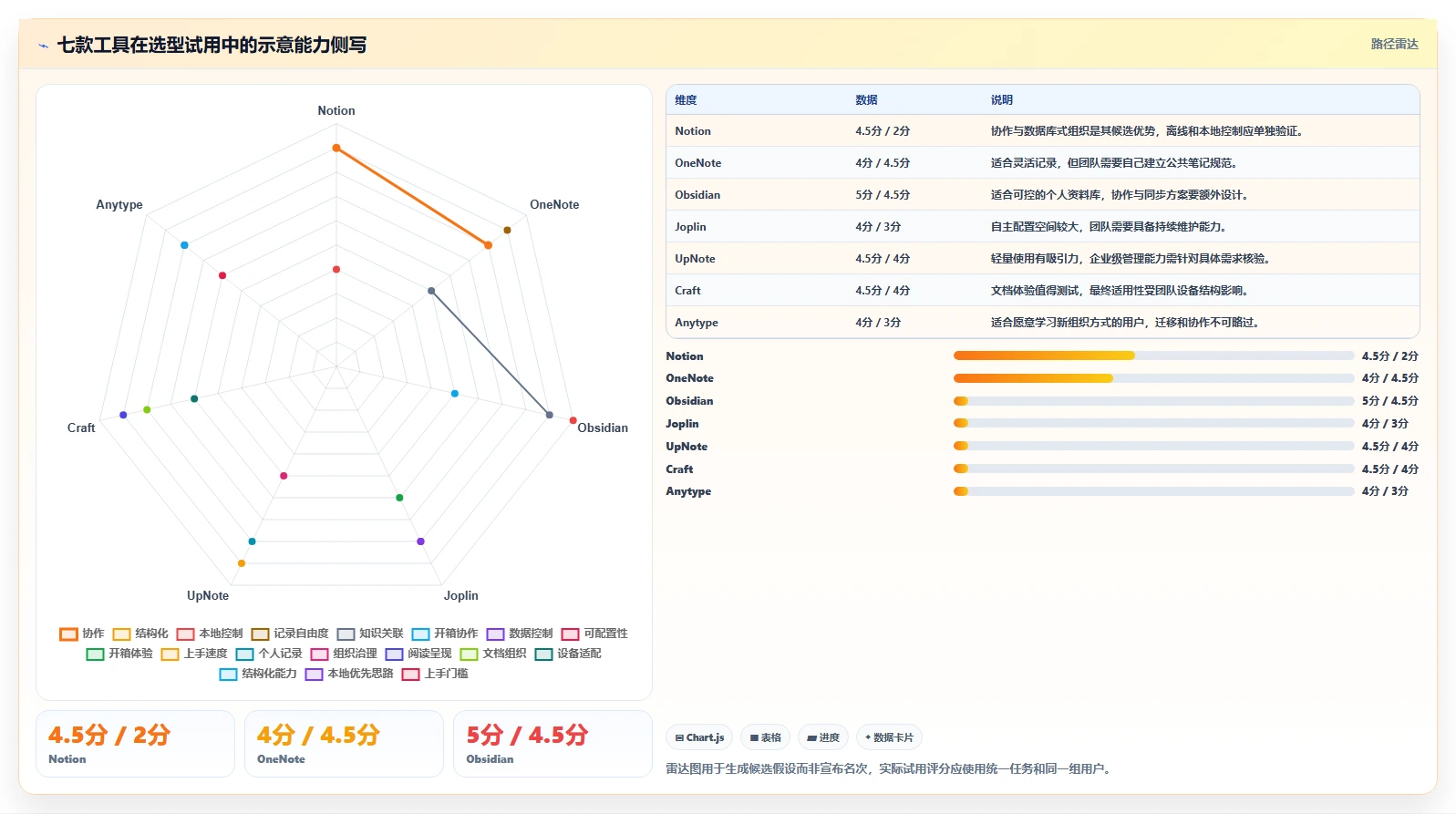Toggle the 本地控制 legend series

coord(210,634)
